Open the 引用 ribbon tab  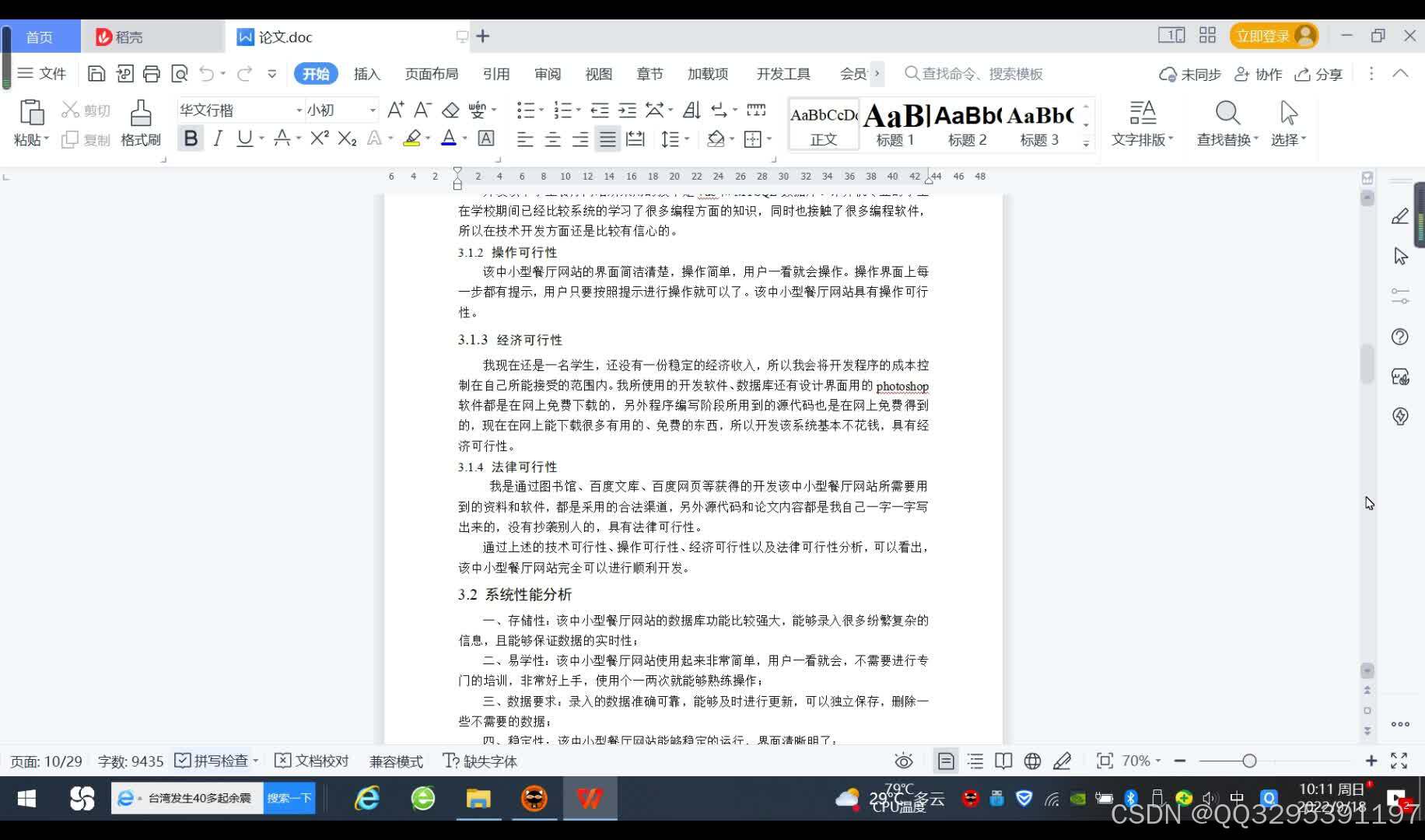496,74
